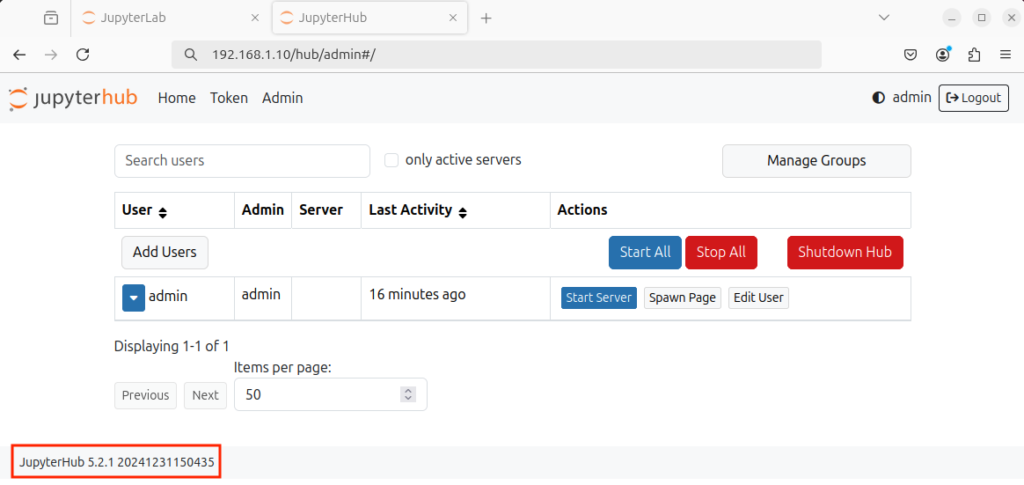This screenshot has width=1024, height=485.
Task: Open the Firefox account profile icon
Action: pyautogui.click(x=943, y=55)
